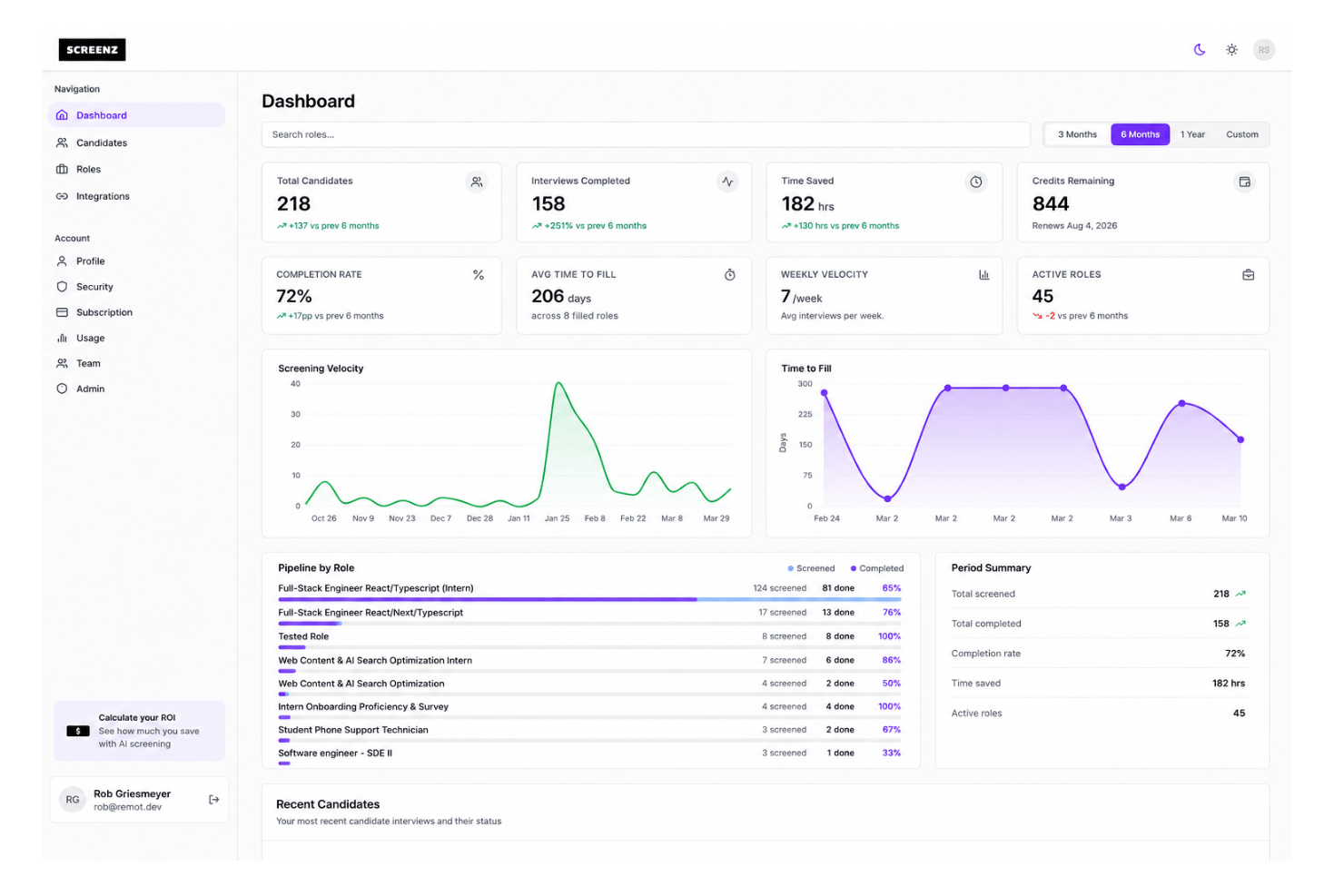Select the 1 Year range
This screenshot has width=1344, height=896.
tap(1192, 134)
